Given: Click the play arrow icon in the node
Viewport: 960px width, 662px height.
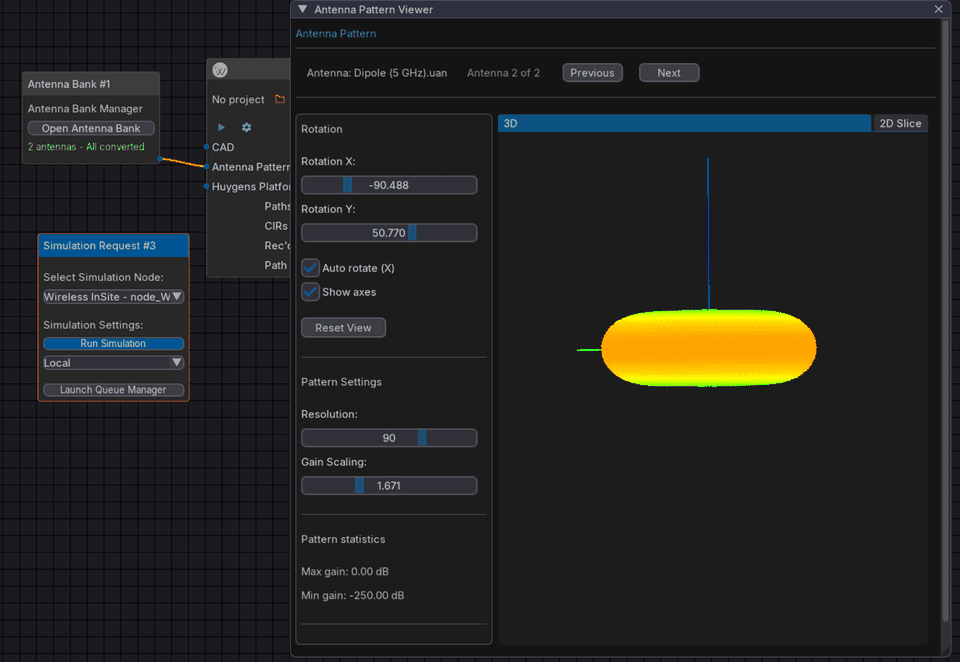Looking at the screenshot, I should click(x=221, y=127).
